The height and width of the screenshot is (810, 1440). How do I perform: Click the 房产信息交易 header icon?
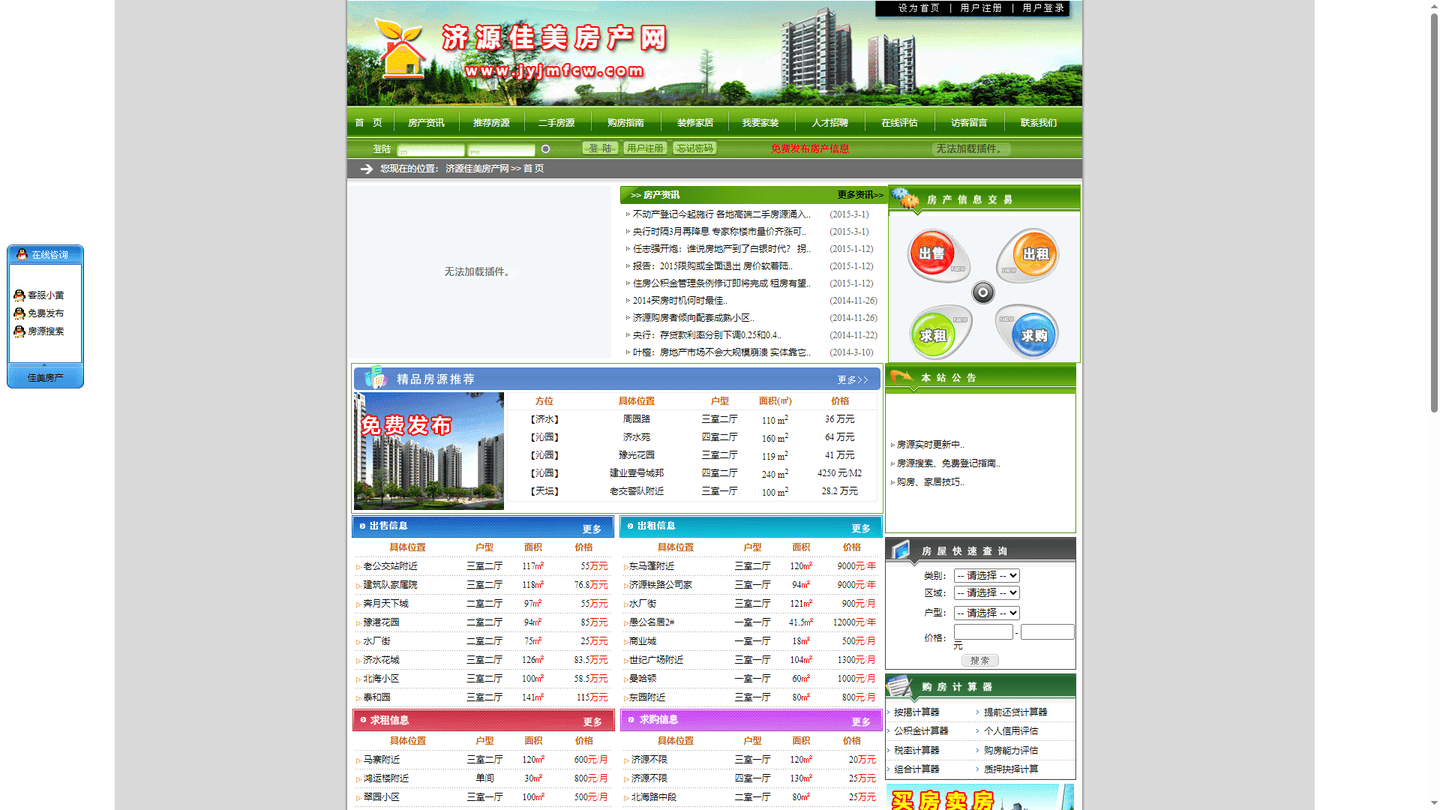click(906, 199)
